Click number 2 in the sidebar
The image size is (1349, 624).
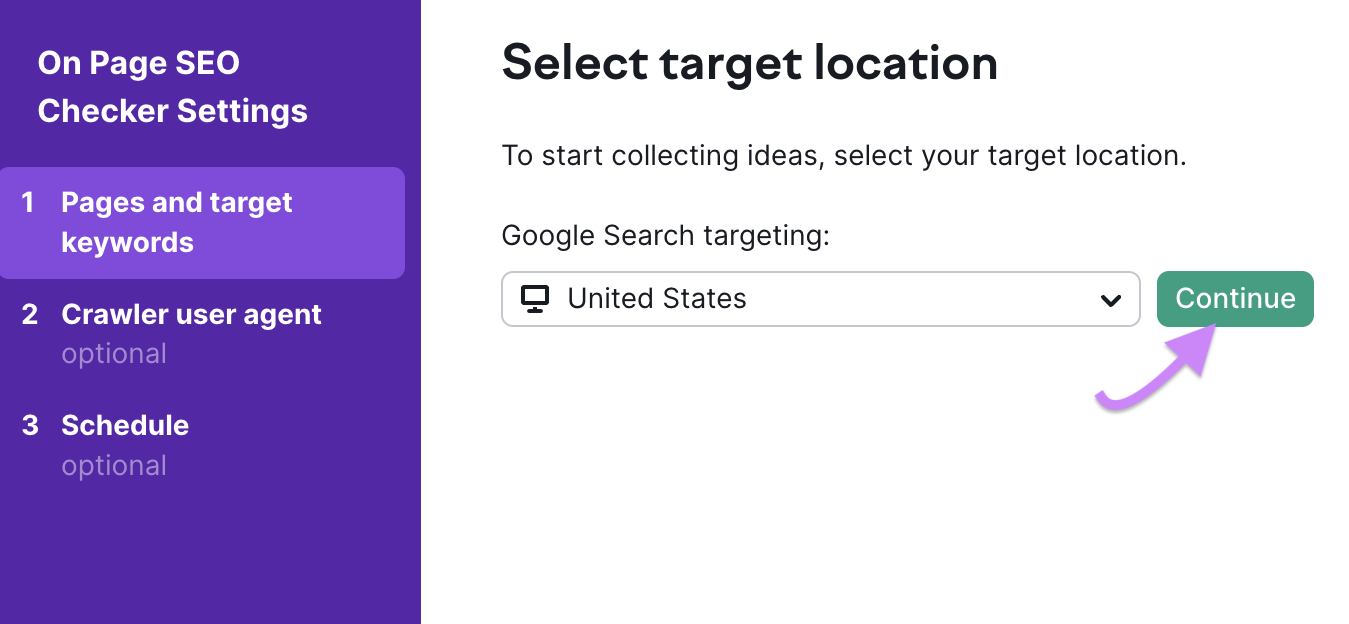30,314
